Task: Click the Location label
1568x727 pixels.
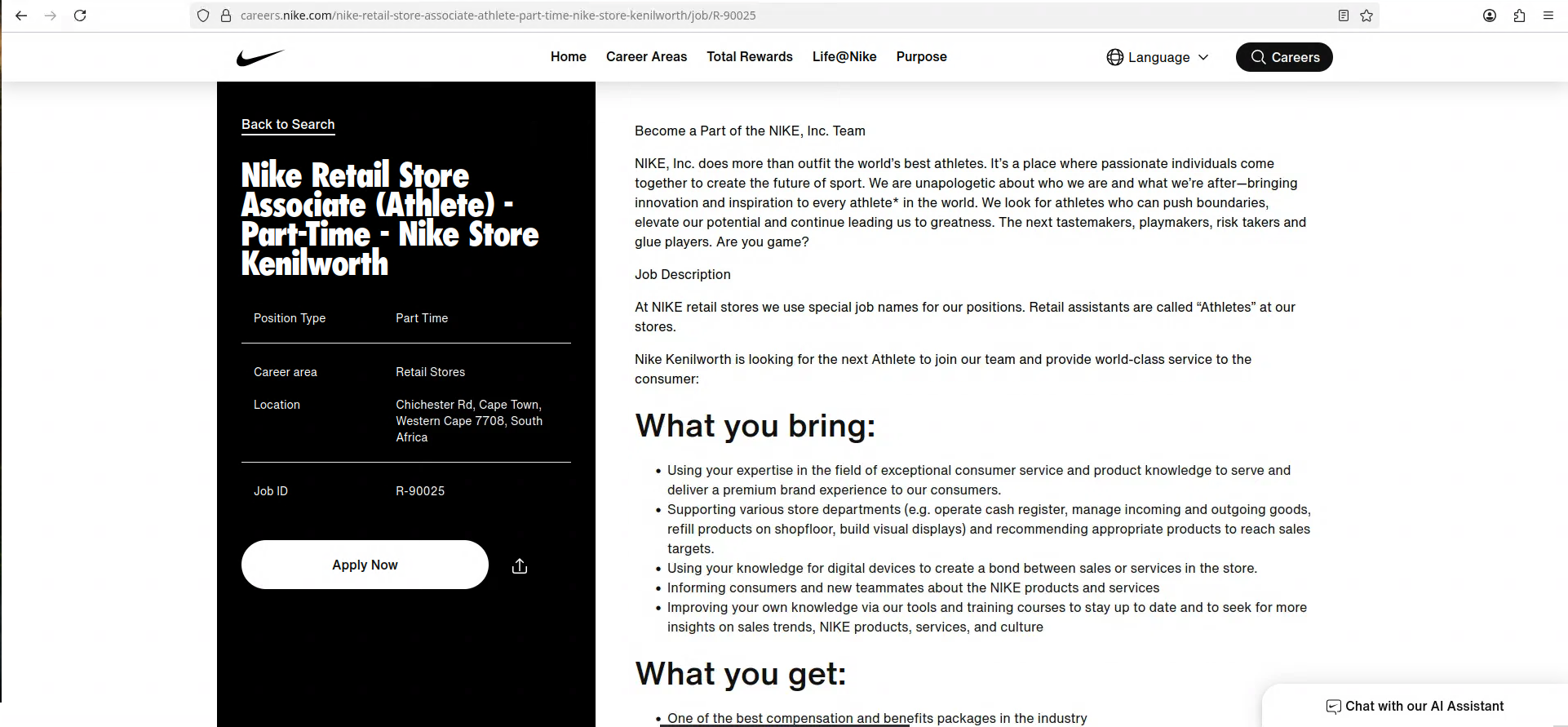Action: pyautogui.click(x=277, y=405)
